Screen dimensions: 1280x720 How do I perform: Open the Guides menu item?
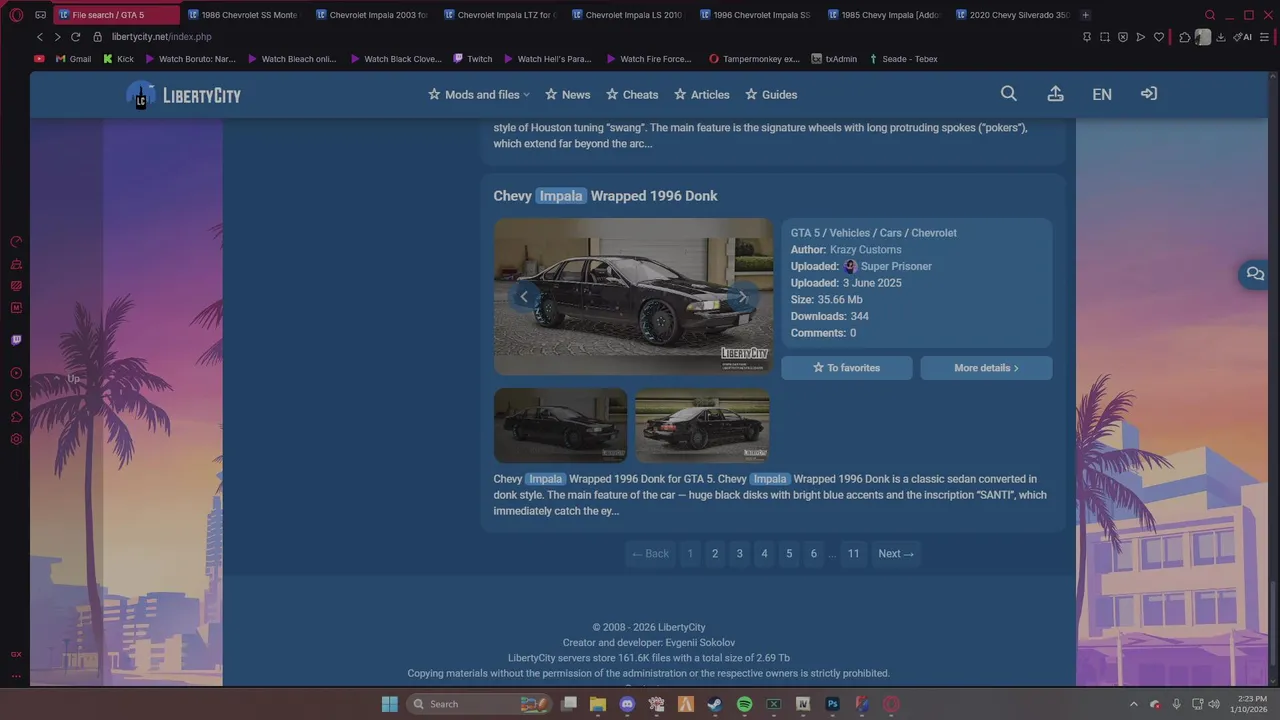771,95
